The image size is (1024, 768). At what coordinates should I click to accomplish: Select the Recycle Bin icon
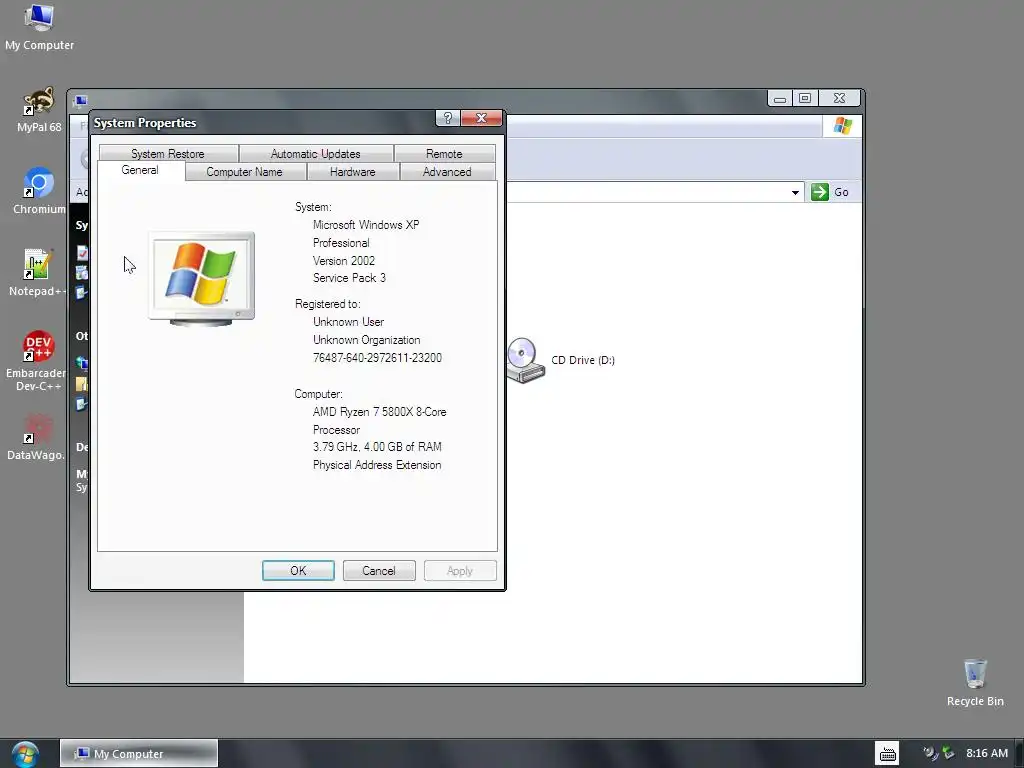975,682
